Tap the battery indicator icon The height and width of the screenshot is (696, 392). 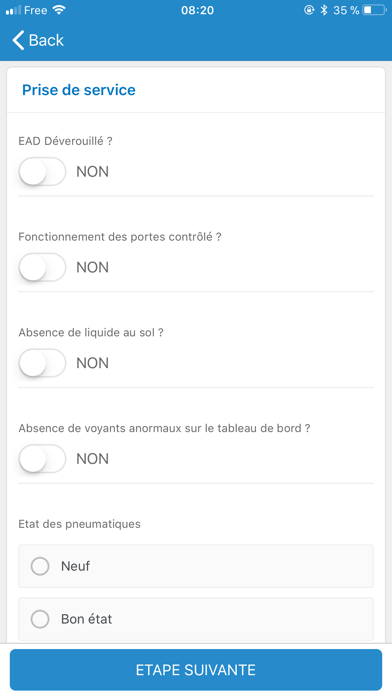pos(374,10)
